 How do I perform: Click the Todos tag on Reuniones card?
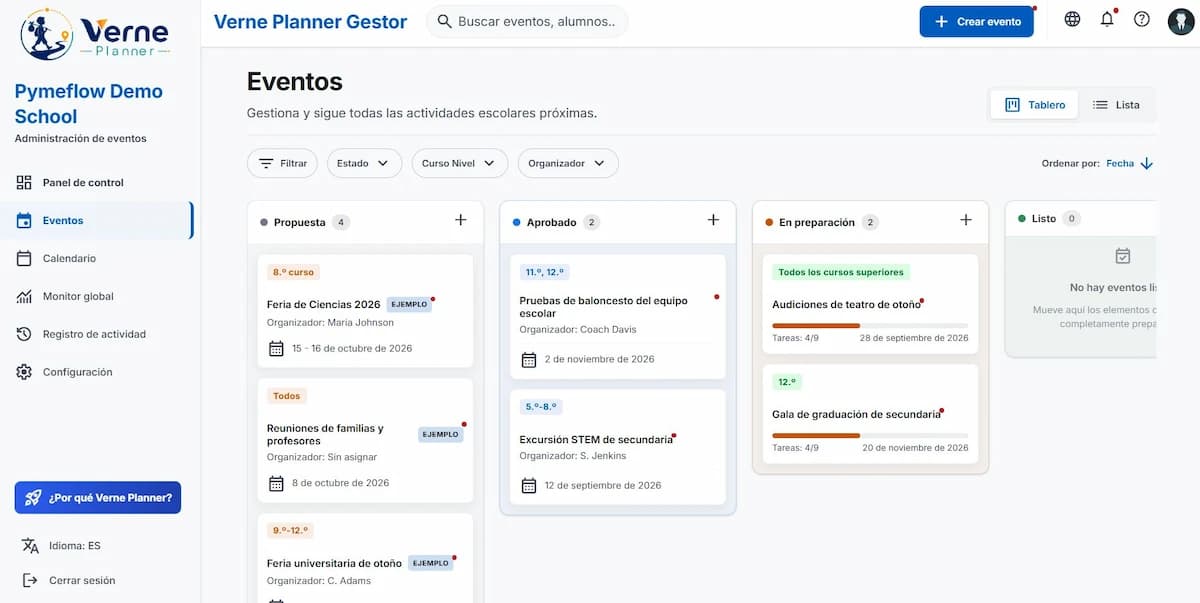(287, 396)
